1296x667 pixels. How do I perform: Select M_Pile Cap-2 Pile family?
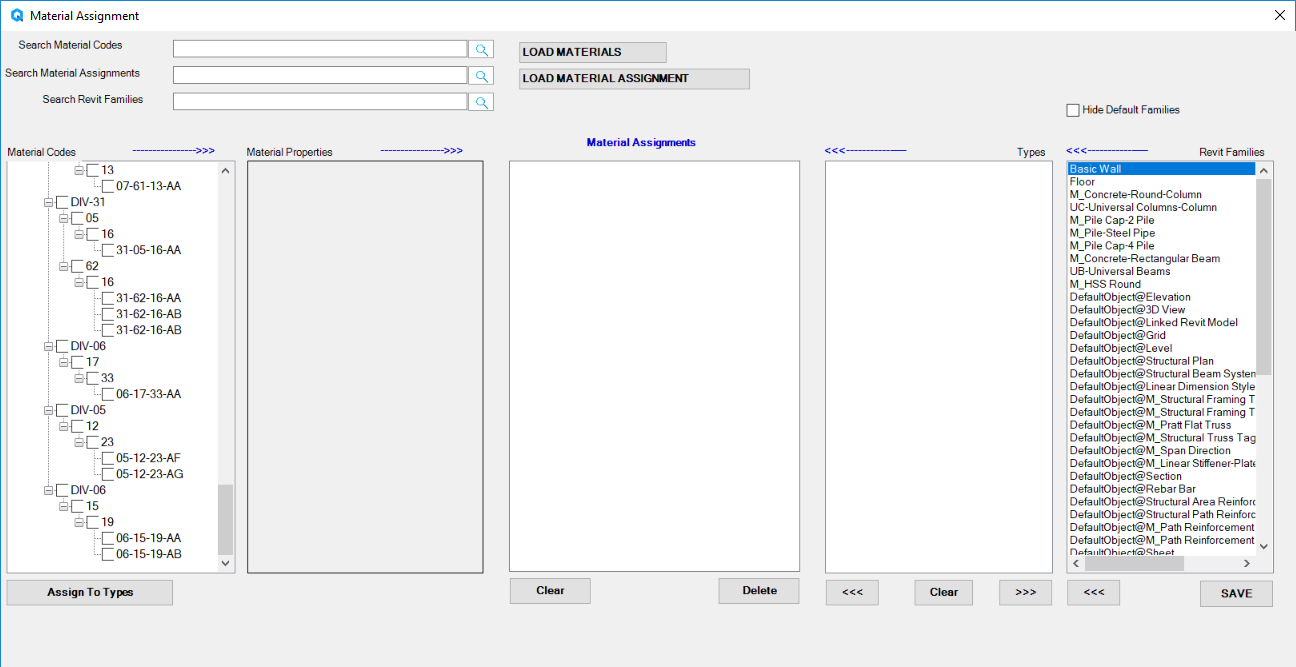click(x=1161, y=220)
